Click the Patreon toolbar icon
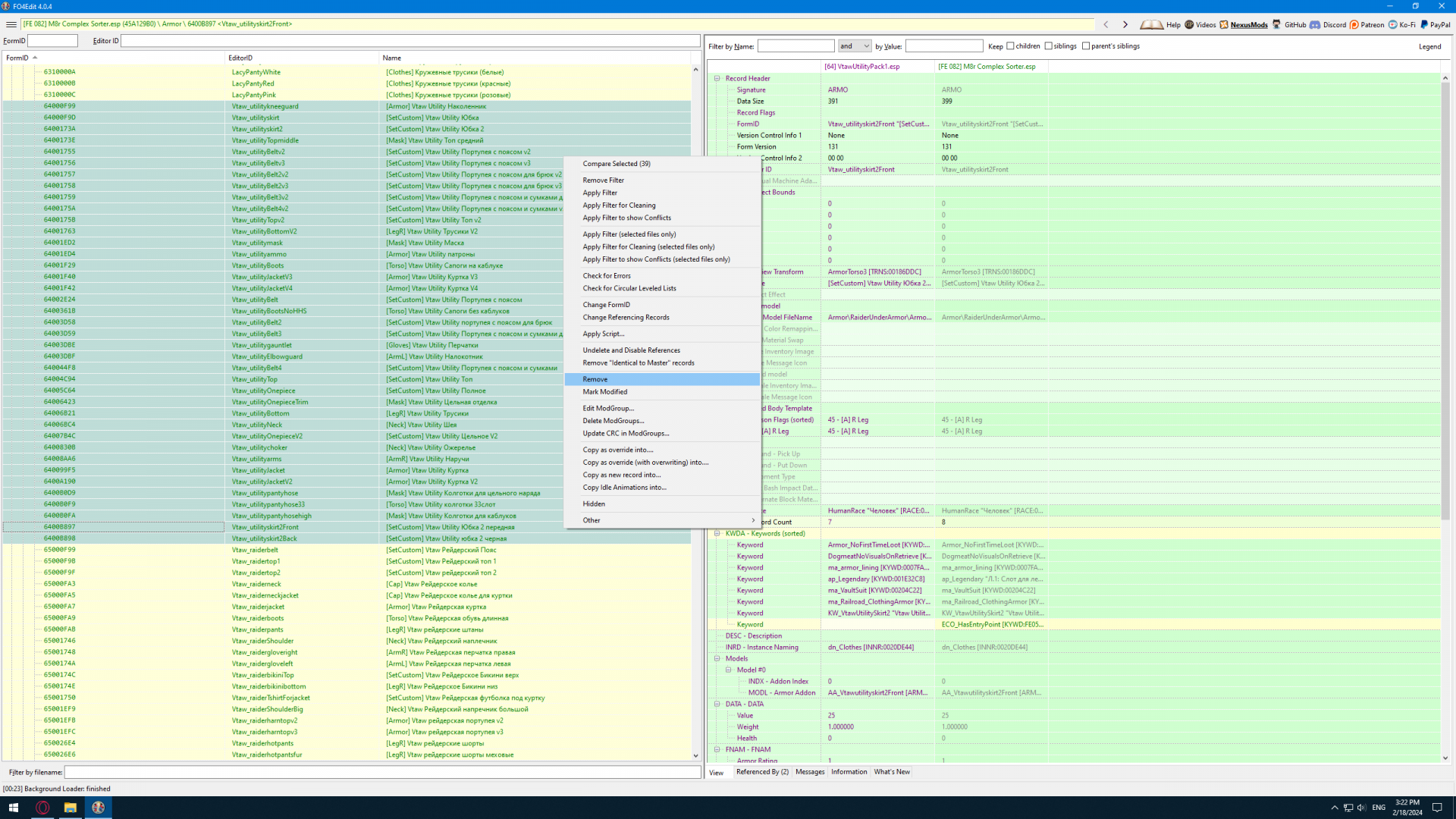The image size is (1456, 819). [1354, 24]
